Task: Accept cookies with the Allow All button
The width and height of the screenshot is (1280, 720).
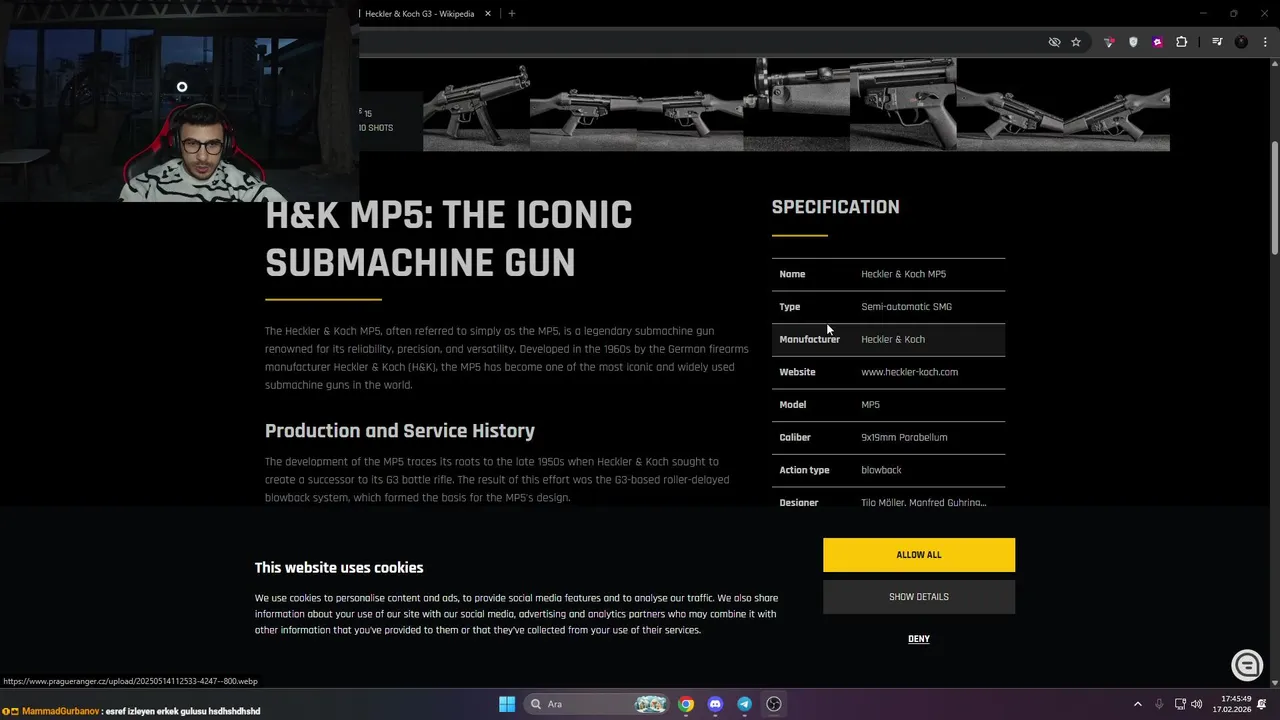Action: [x=919, y=555]
